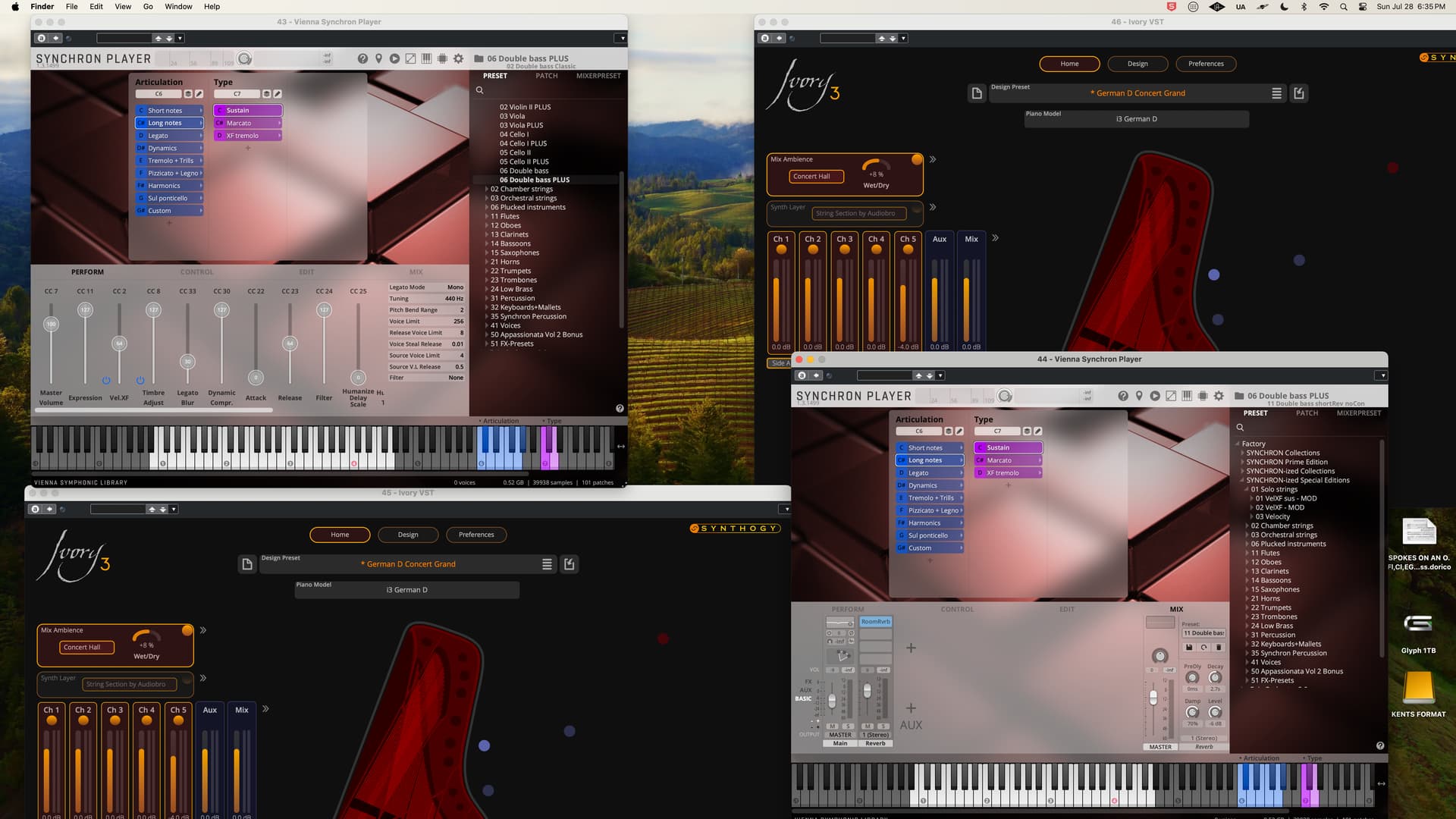Expand SYNCHRON Collections node in window 44
This screenshot has width=1456, height=819.
click(1242, 453)
